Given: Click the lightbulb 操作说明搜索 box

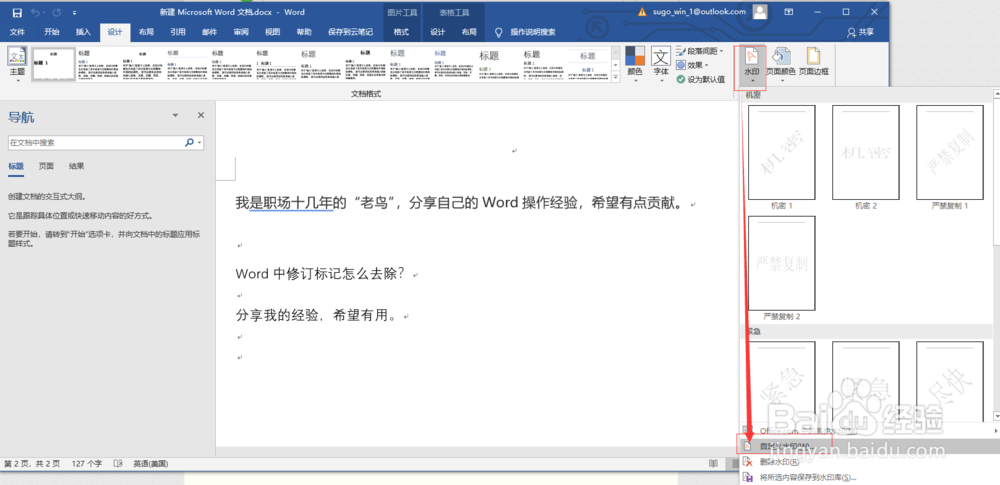Looking at the screenshot, I should (x=526, y=32).
